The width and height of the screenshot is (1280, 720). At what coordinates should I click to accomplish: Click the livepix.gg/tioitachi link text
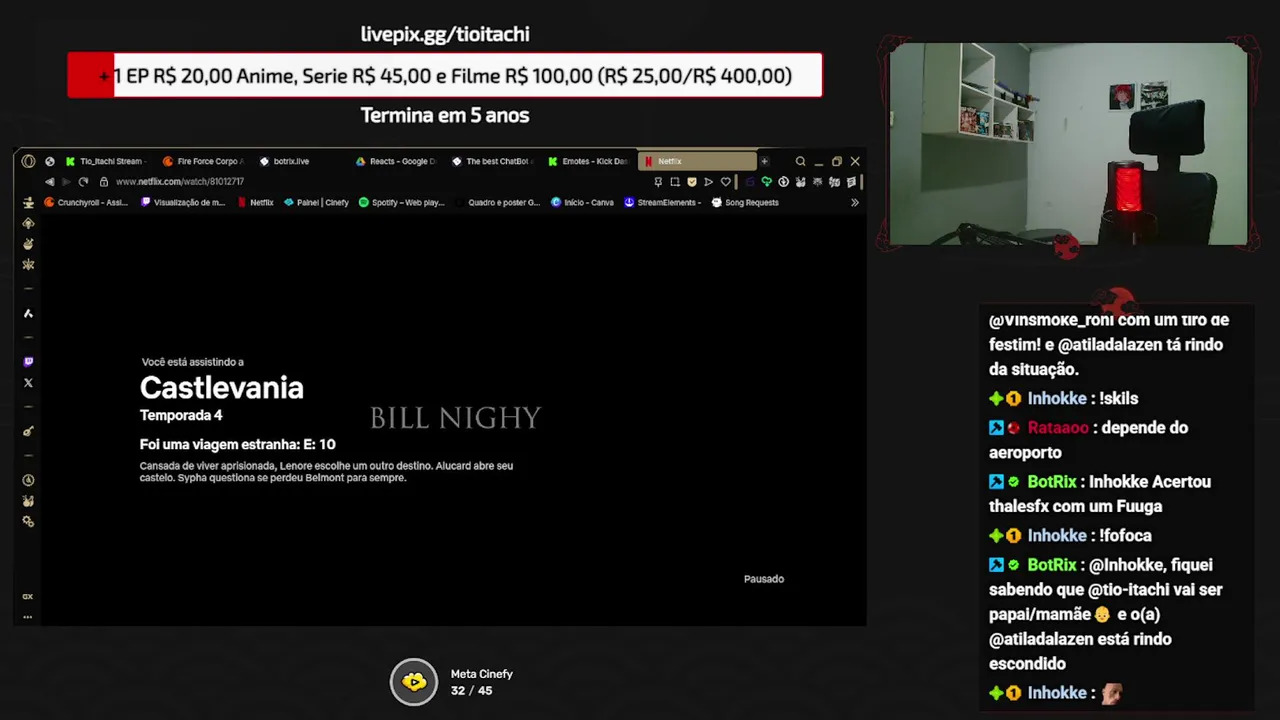[445, 34]
